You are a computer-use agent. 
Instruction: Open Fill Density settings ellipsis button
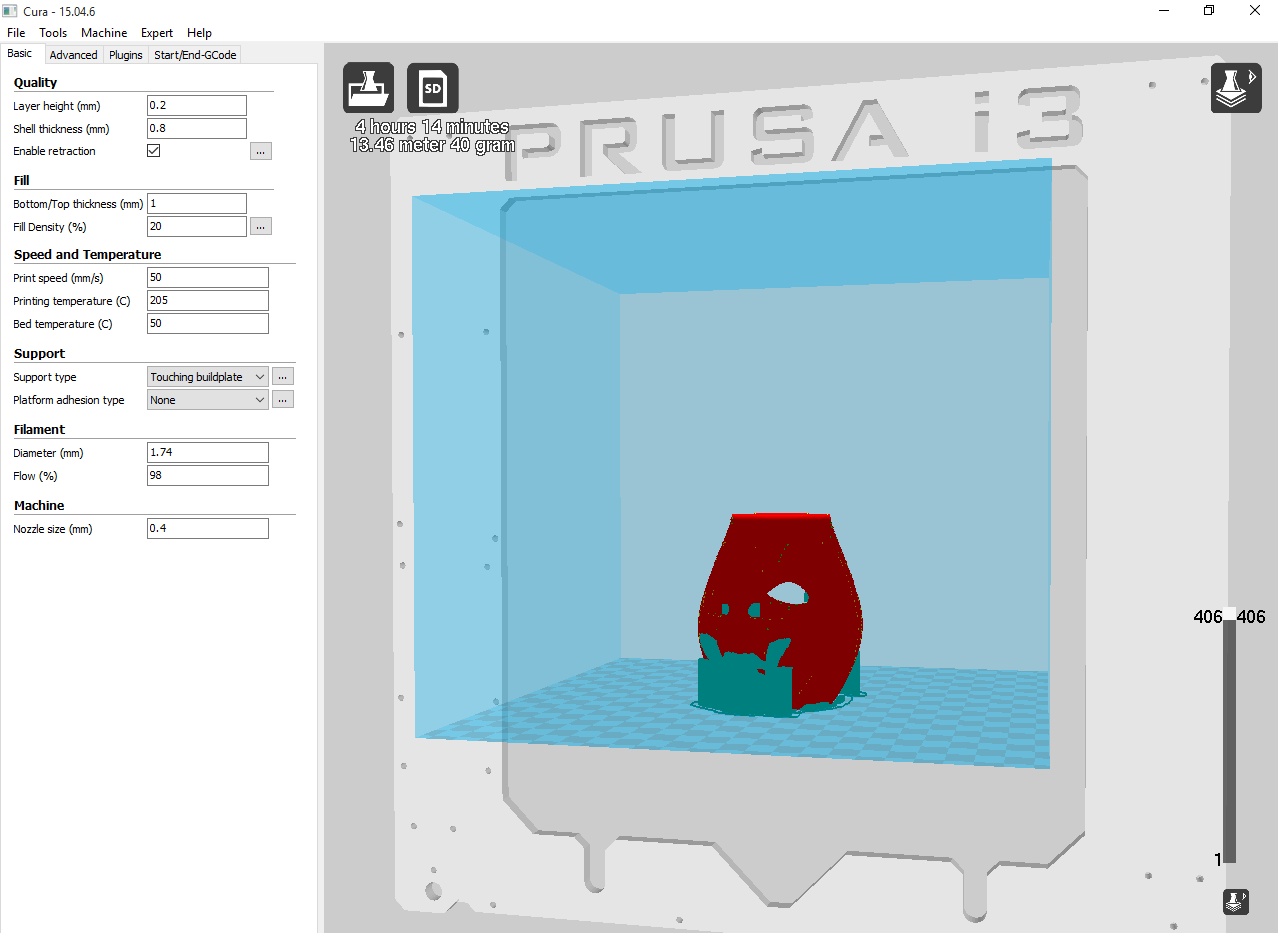pos(261,226)
